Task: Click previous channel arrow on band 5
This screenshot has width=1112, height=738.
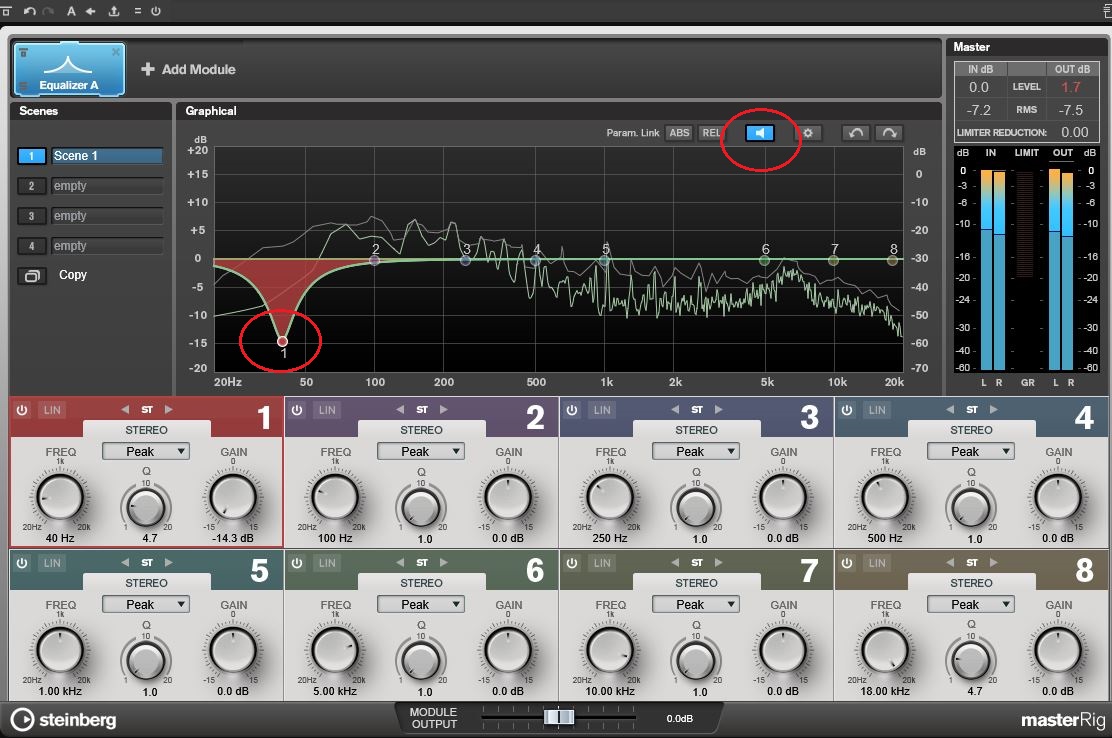Action: pos(126,562)
